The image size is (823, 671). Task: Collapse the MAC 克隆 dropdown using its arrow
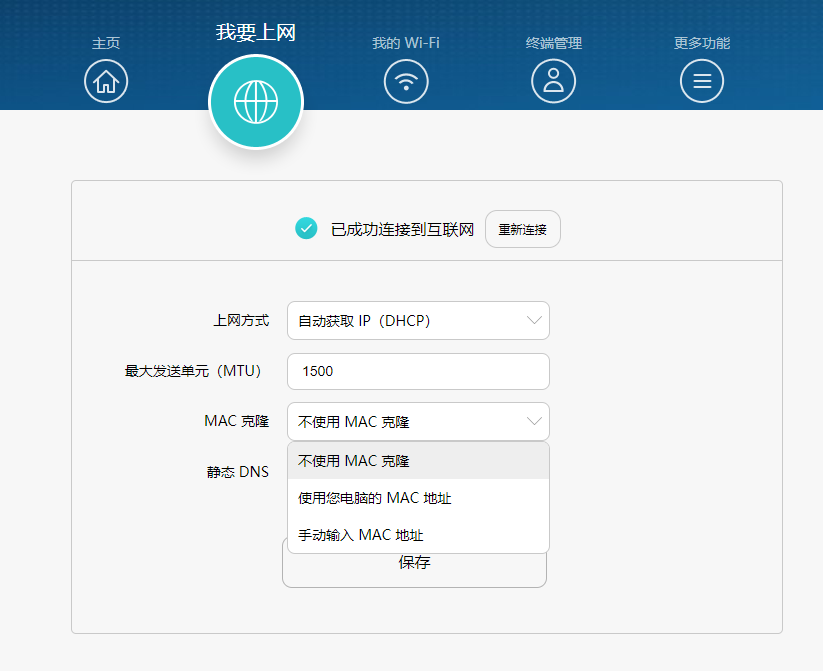(x=534, y=422)
